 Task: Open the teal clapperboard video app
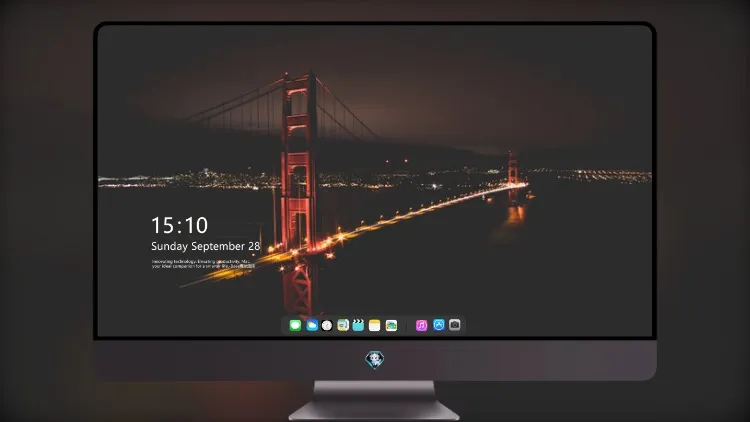(x=358, y=325)
